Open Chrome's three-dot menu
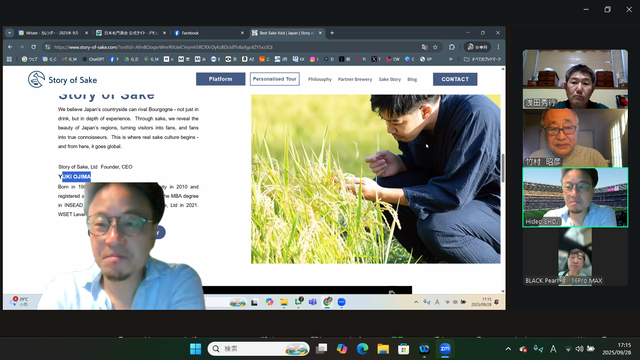Image resolution: width=640 pixels, height=360 pixels. point(498,47)
